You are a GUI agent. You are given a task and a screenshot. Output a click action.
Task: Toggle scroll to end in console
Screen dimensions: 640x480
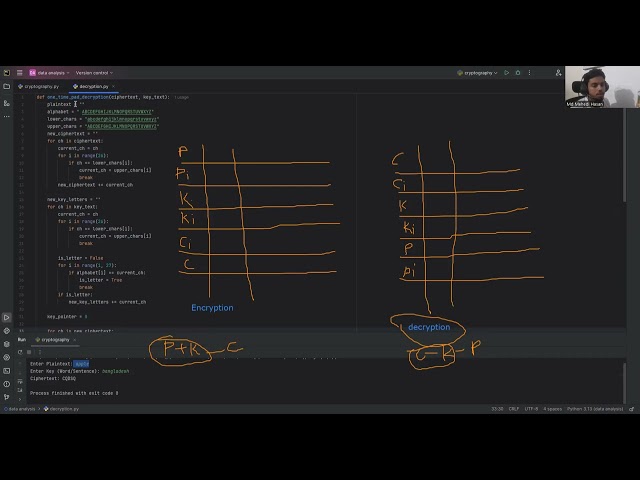(x=20, y=390)
